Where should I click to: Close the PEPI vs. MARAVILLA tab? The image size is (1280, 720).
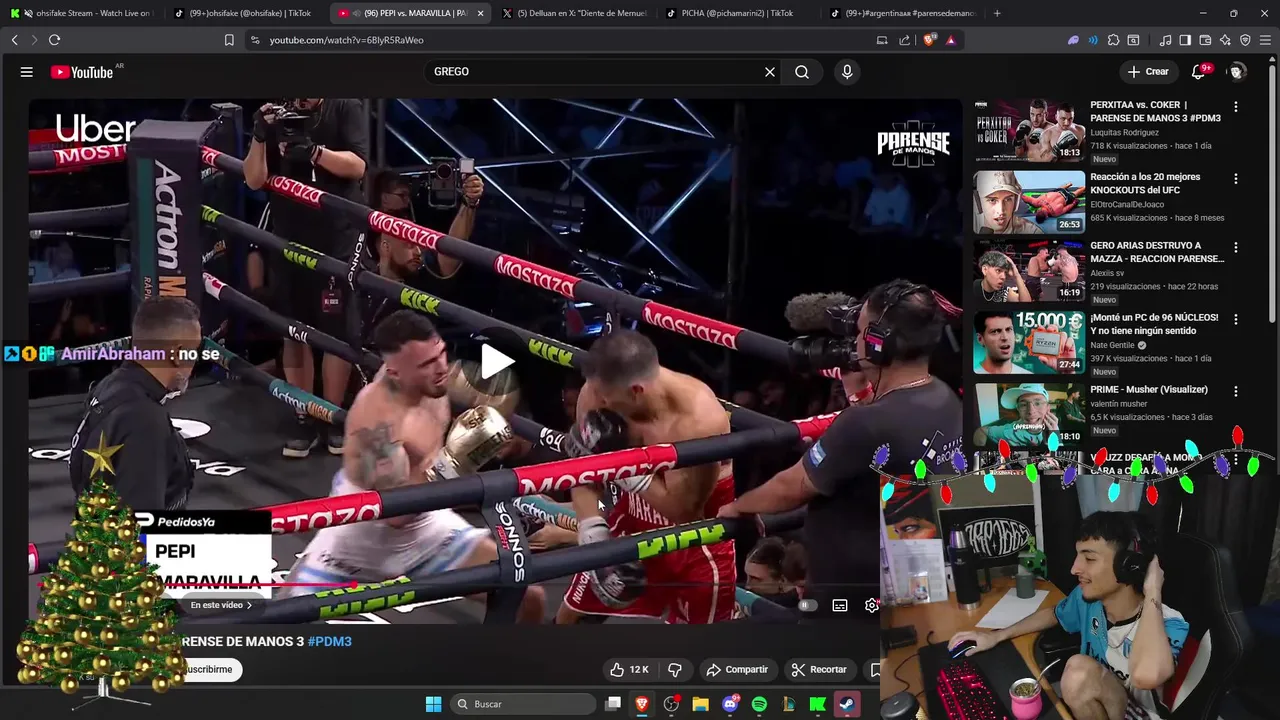click(x=481, y=13)
